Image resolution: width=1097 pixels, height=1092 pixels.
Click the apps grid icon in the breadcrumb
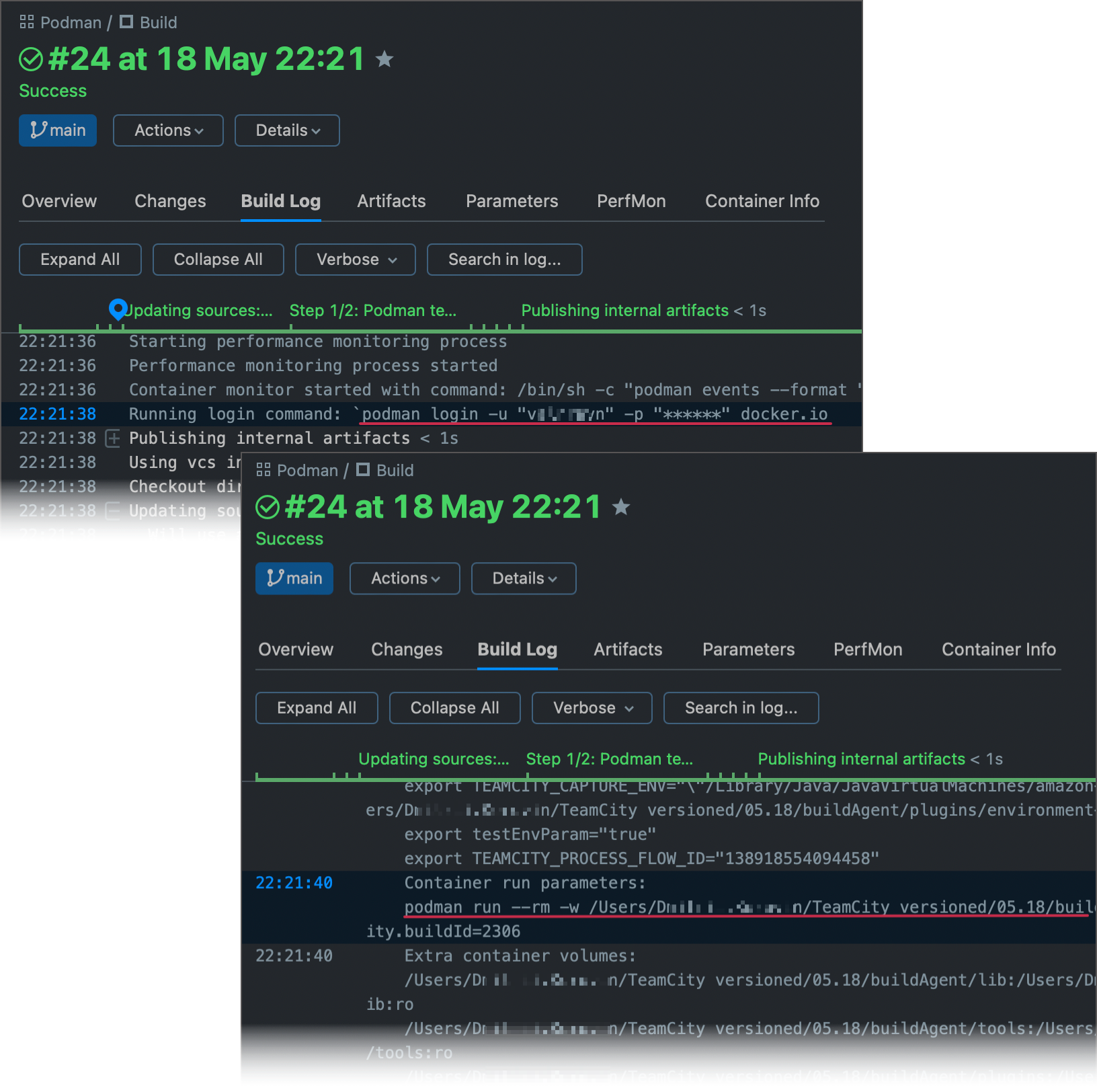pyautogui.click(x=27, y=21)
